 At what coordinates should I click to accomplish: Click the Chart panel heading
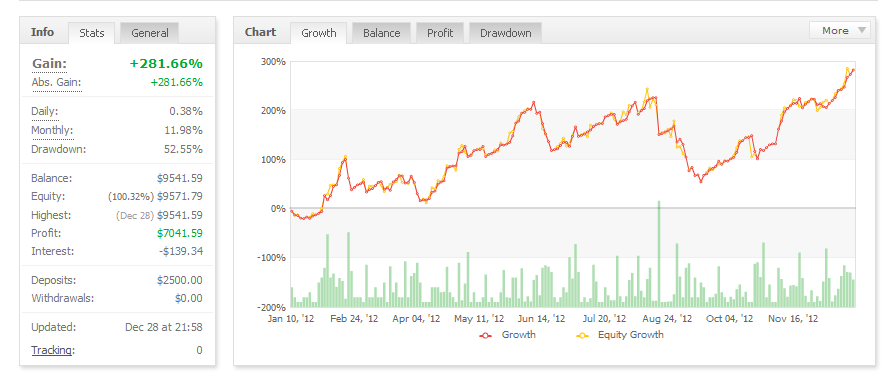coord(260,32)
